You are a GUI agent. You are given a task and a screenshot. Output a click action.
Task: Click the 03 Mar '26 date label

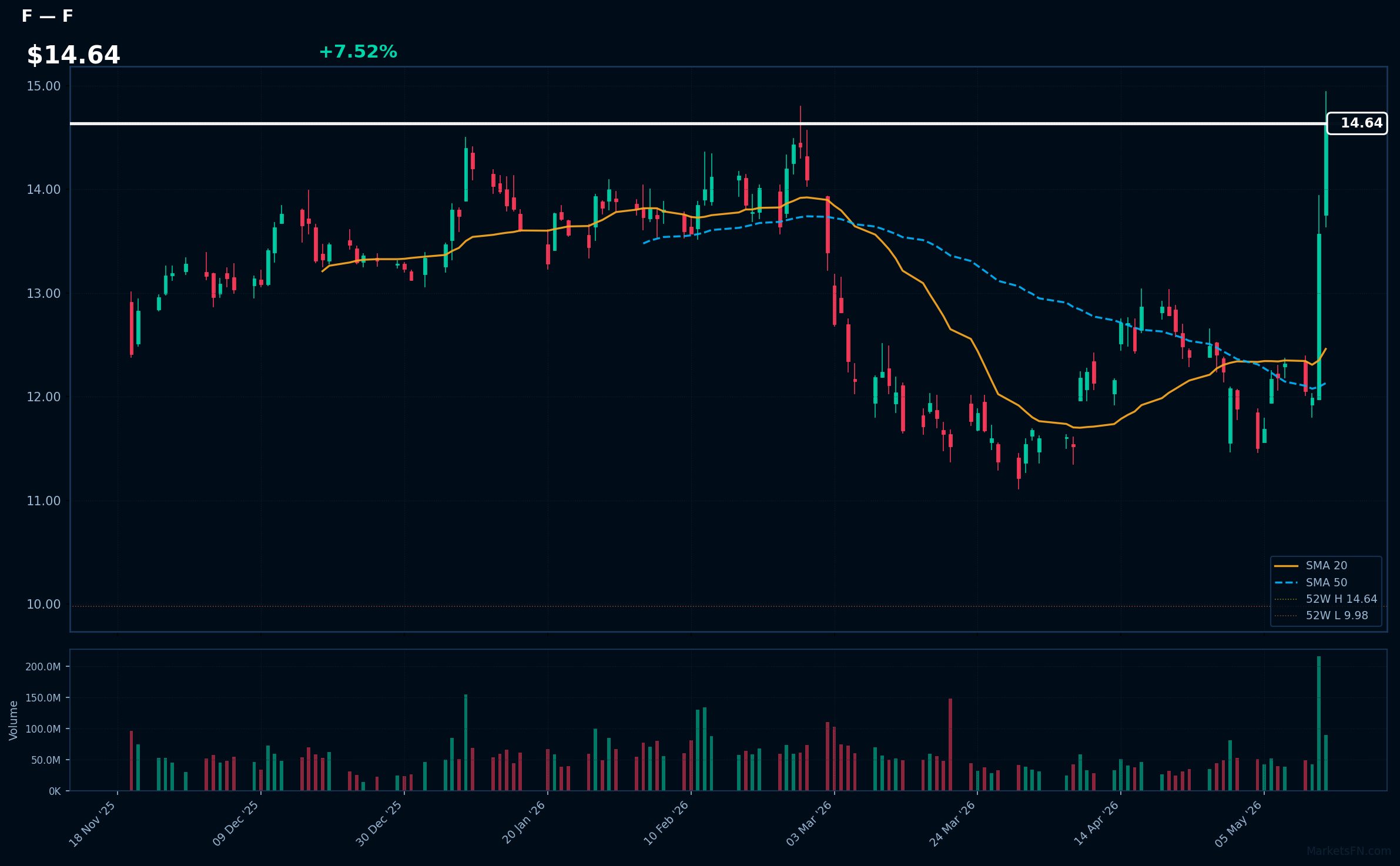[x=809, y=824]
